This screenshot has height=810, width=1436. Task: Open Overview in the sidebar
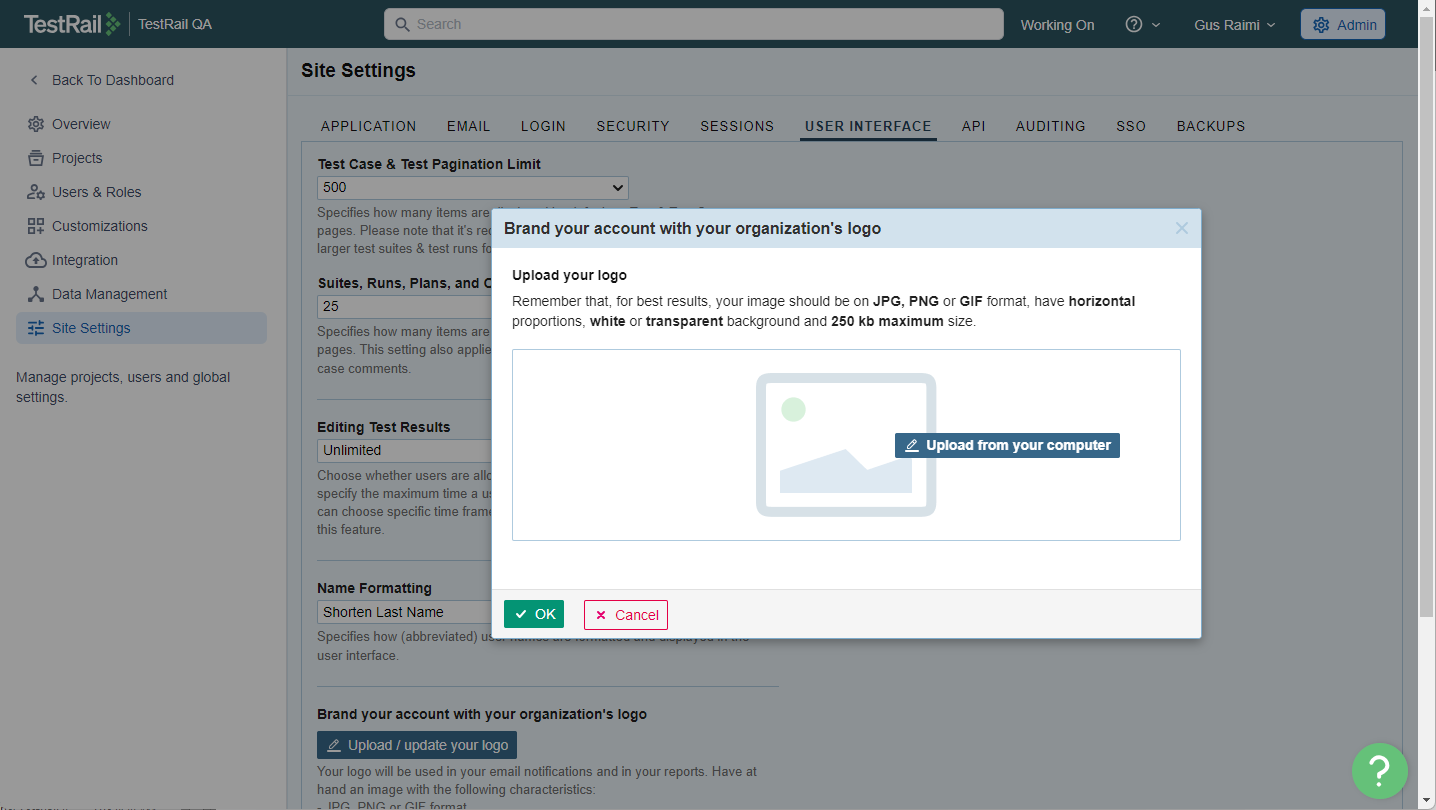coord(81,124)
